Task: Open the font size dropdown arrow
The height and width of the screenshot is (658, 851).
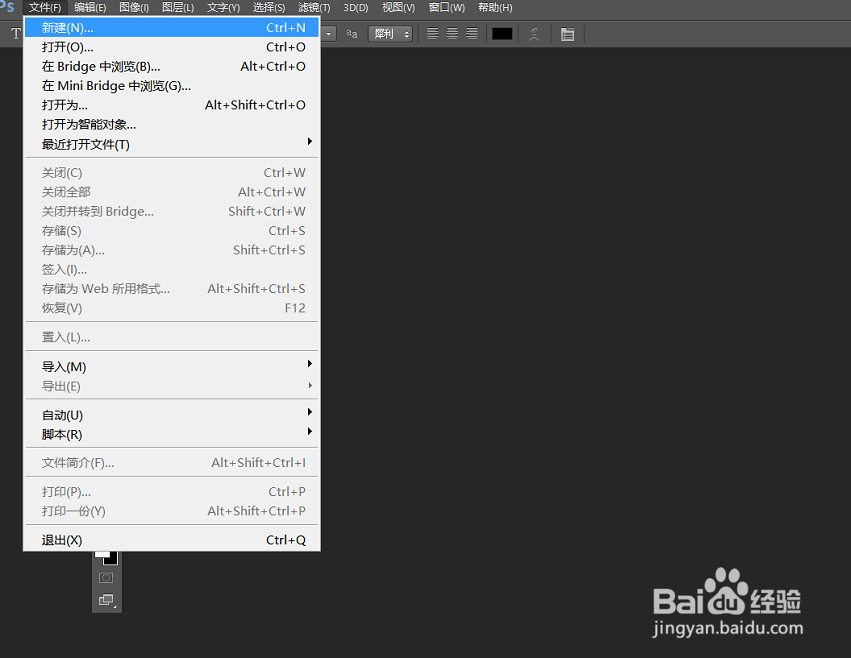Action: pos(328,34)
